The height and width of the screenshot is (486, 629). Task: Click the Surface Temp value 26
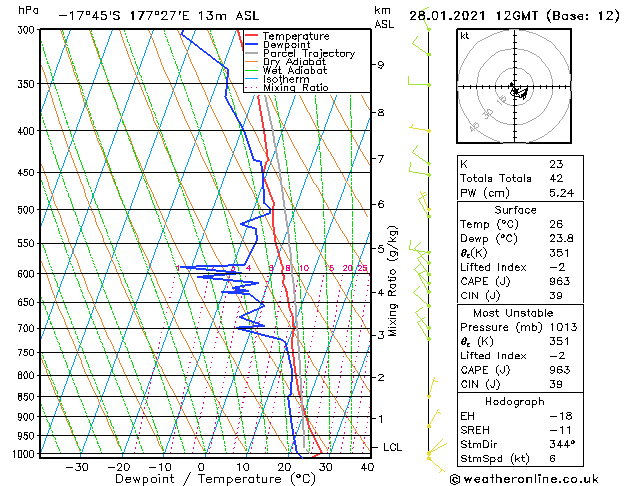pos(556,224)
